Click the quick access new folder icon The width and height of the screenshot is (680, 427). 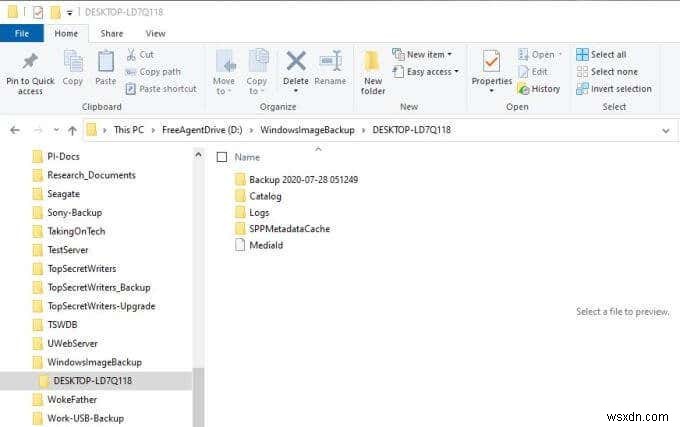tap(56, 13)
